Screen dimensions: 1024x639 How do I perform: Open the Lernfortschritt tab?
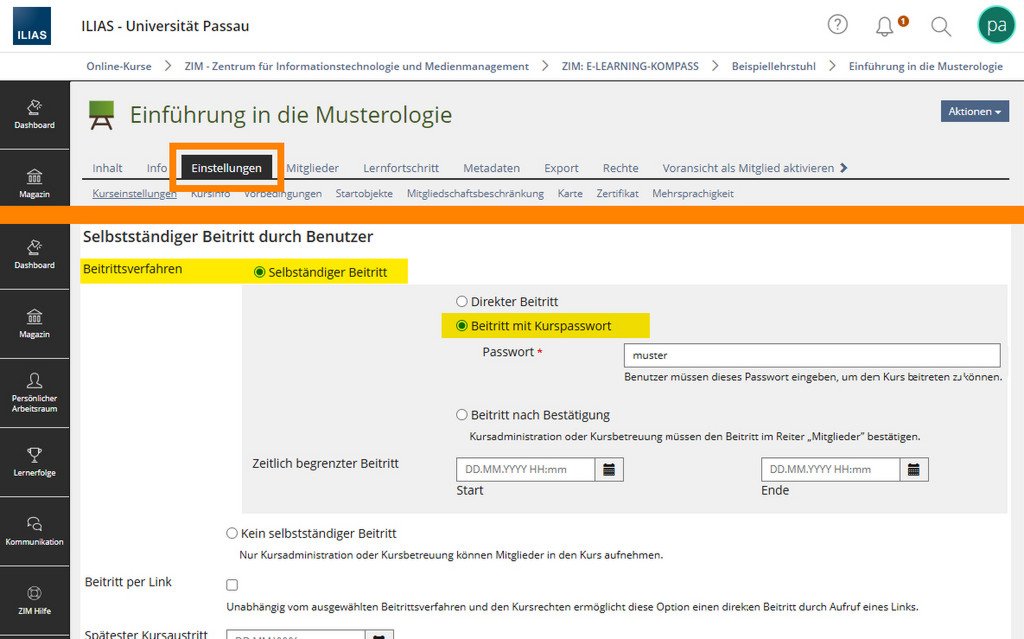(x=401, y=168)
